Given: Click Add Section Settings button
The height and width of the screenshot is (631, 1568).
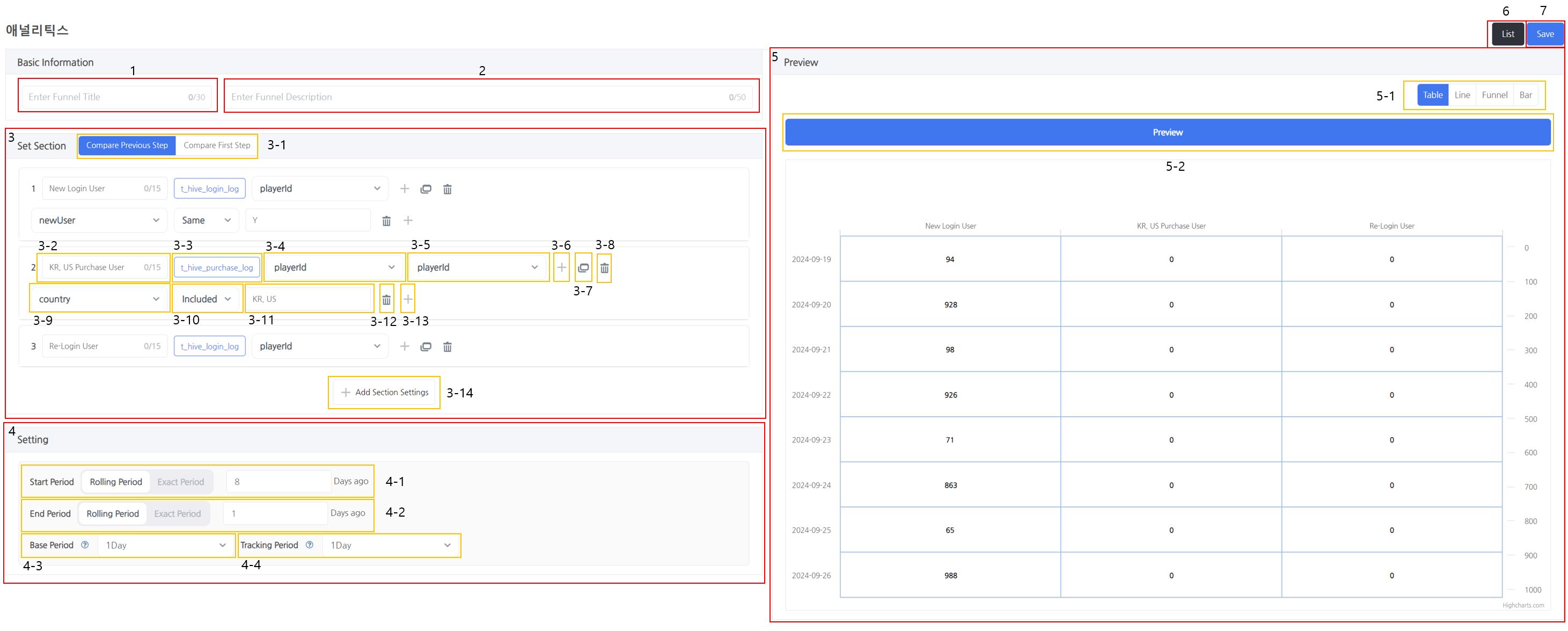Looking at the screenshot, I should pos(385,393).
